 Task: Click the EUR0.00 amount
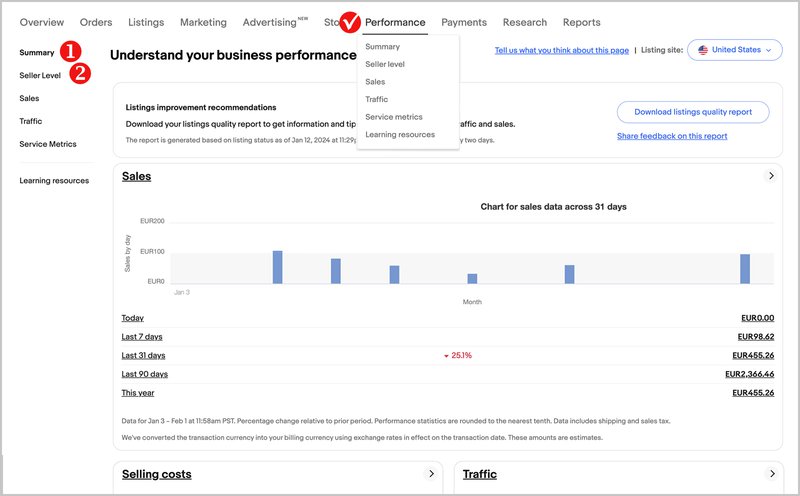pos(757,318)
